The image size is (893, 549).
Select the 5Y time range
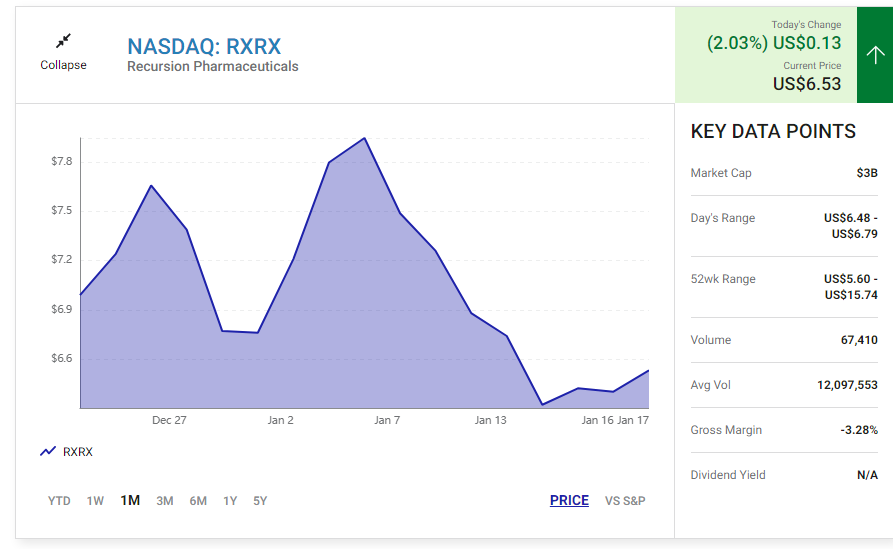tap(260, 501)
